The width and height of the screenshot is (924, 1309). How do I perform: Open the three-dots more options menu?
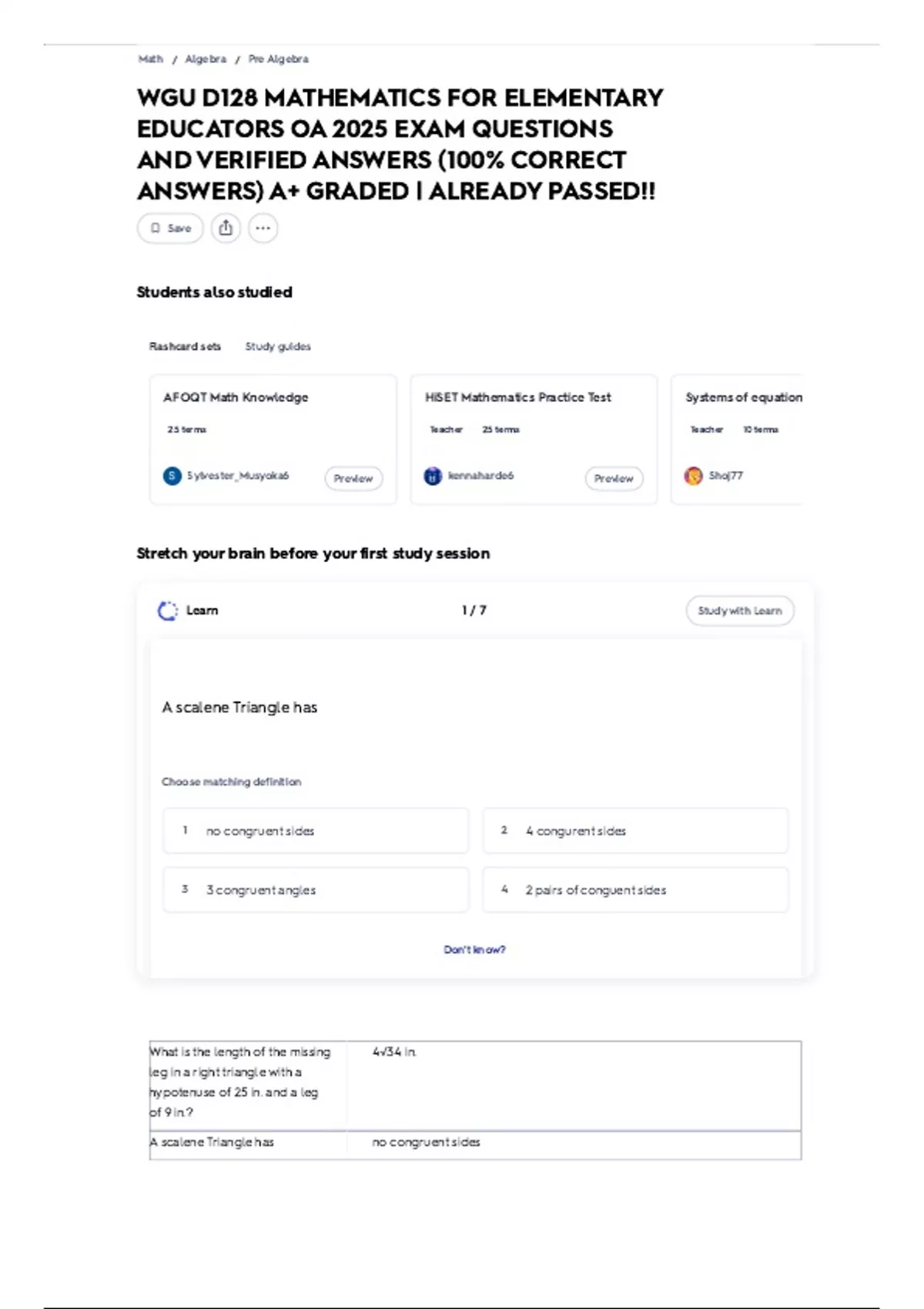(x=263, y=228)
